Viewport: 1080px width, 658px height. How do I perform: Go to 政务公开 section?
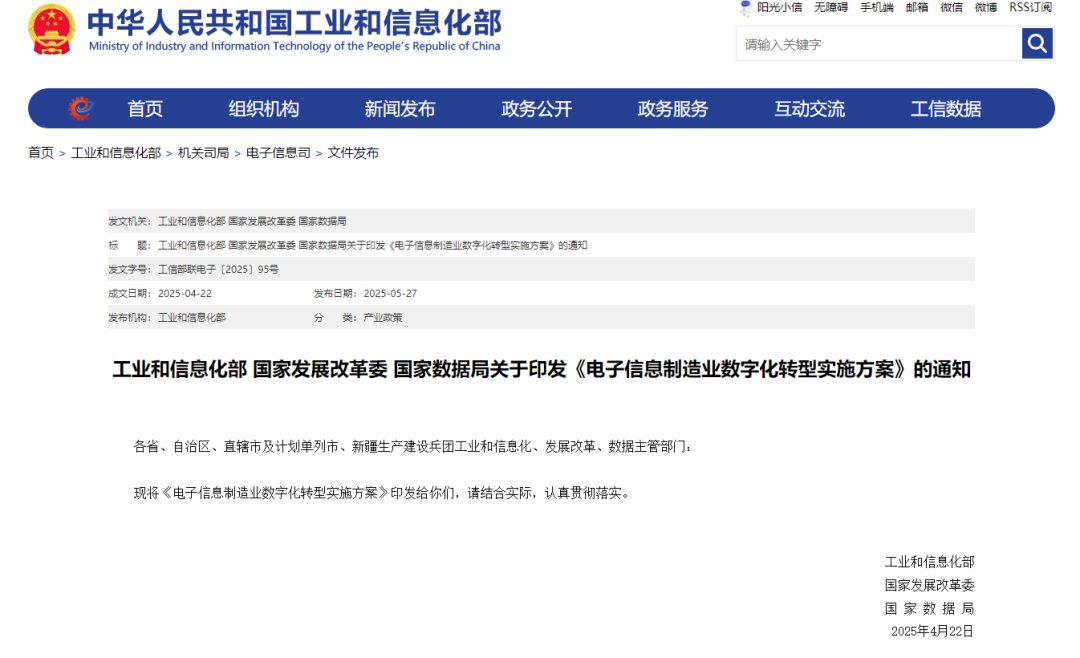[x=536, y=109]
